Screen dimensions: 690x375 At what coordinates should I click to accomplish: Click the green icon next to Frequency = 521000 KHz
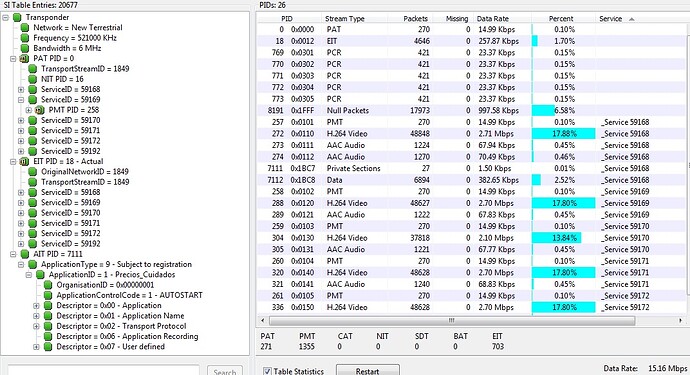click(25, 38)
